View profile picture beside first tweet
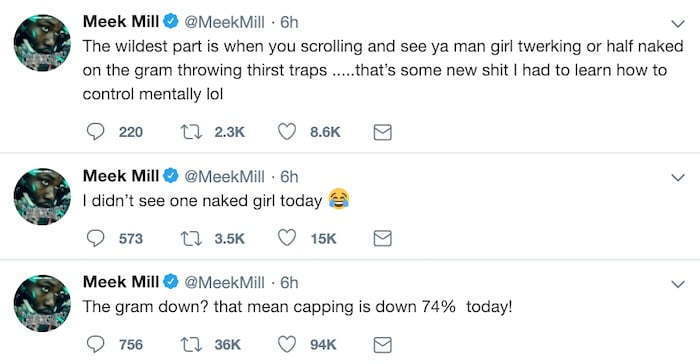The width and height of the screenshot is (700, 364). [x=42, y=43]
